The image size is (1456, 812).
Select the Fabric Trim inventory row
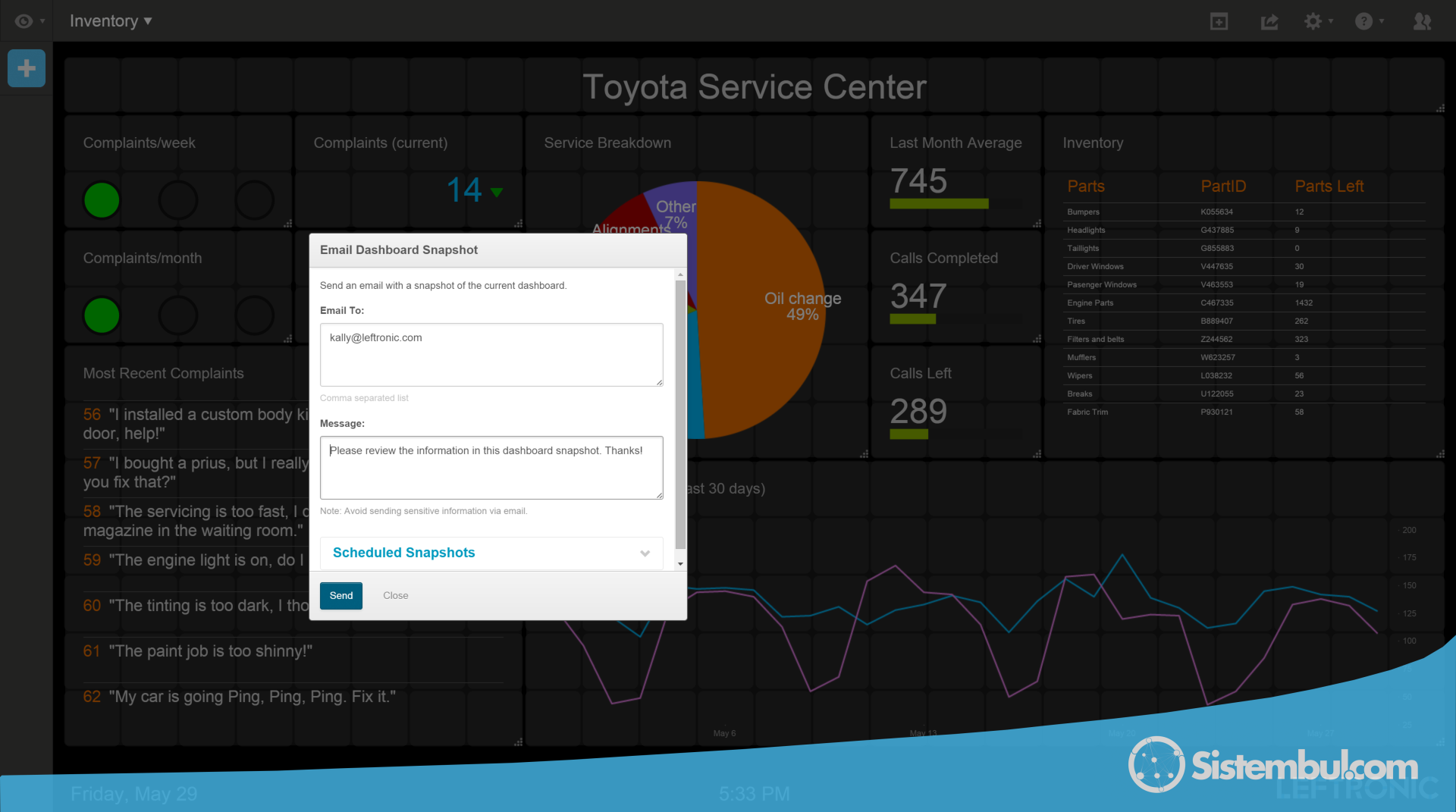coord(1244,412)
